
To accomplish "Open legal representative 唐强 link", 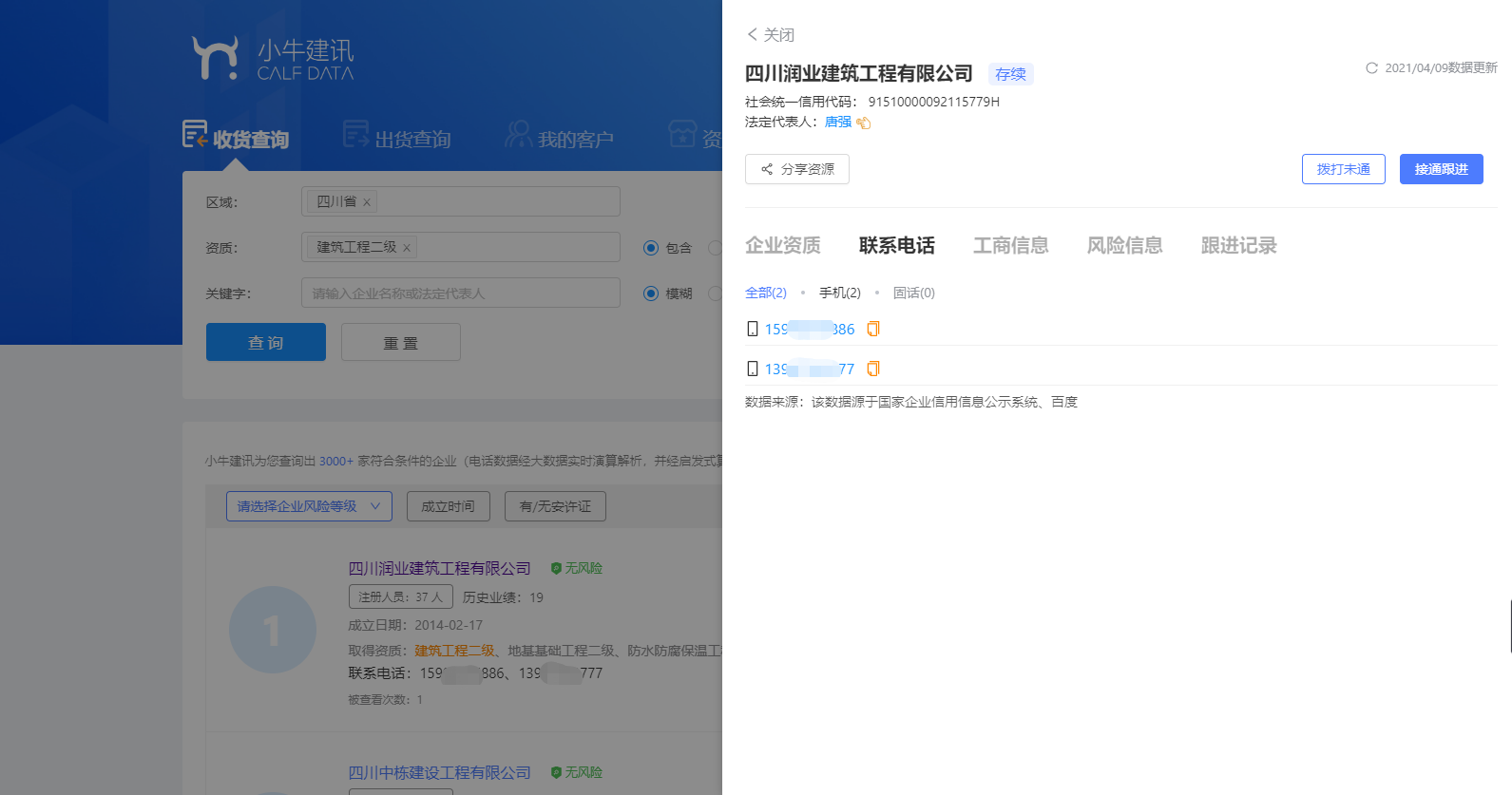I will (838, 122).
